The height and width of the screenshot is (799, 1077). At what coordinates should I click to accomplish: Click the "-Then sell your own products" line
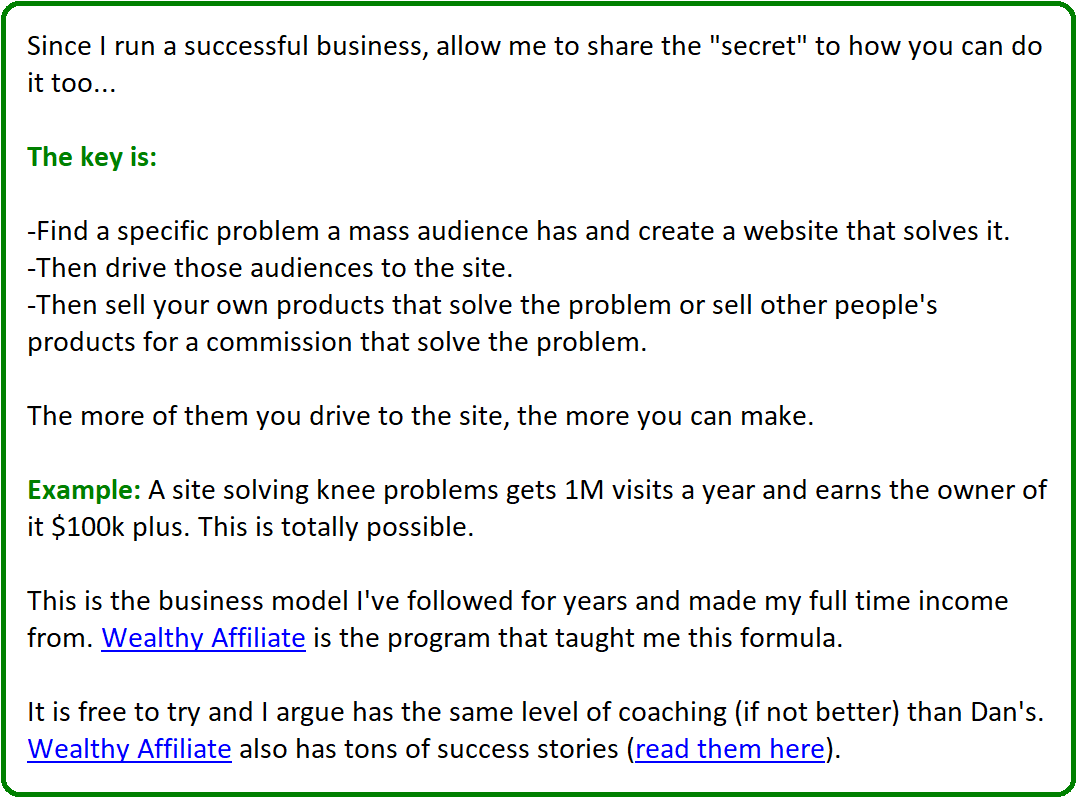(x=482, y=305)
